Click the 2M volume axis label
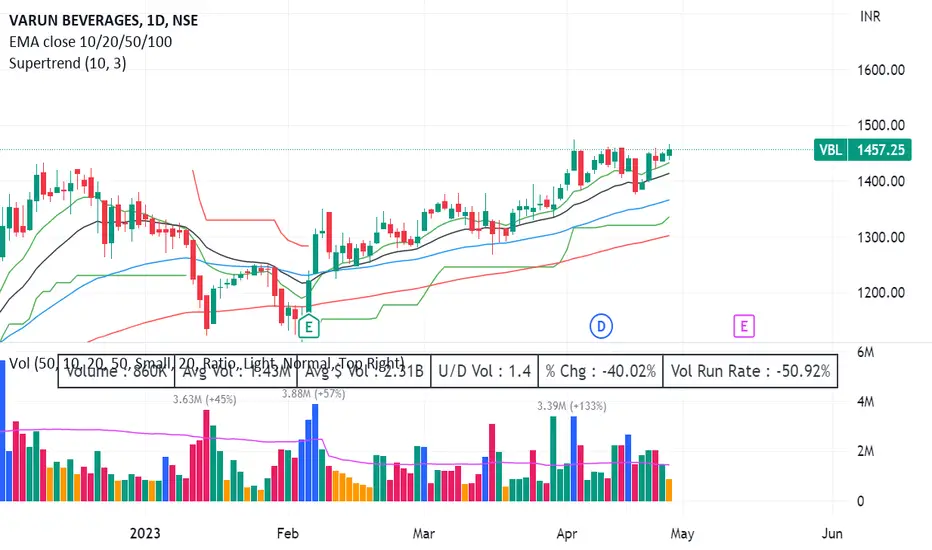This screenshot has width=932, height=550. 865,451
